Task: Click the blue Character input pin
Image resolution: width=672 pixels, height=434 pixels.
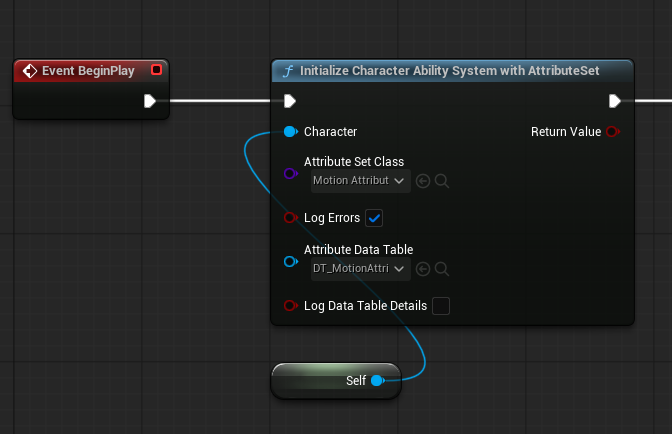Action: pos(290,132)
